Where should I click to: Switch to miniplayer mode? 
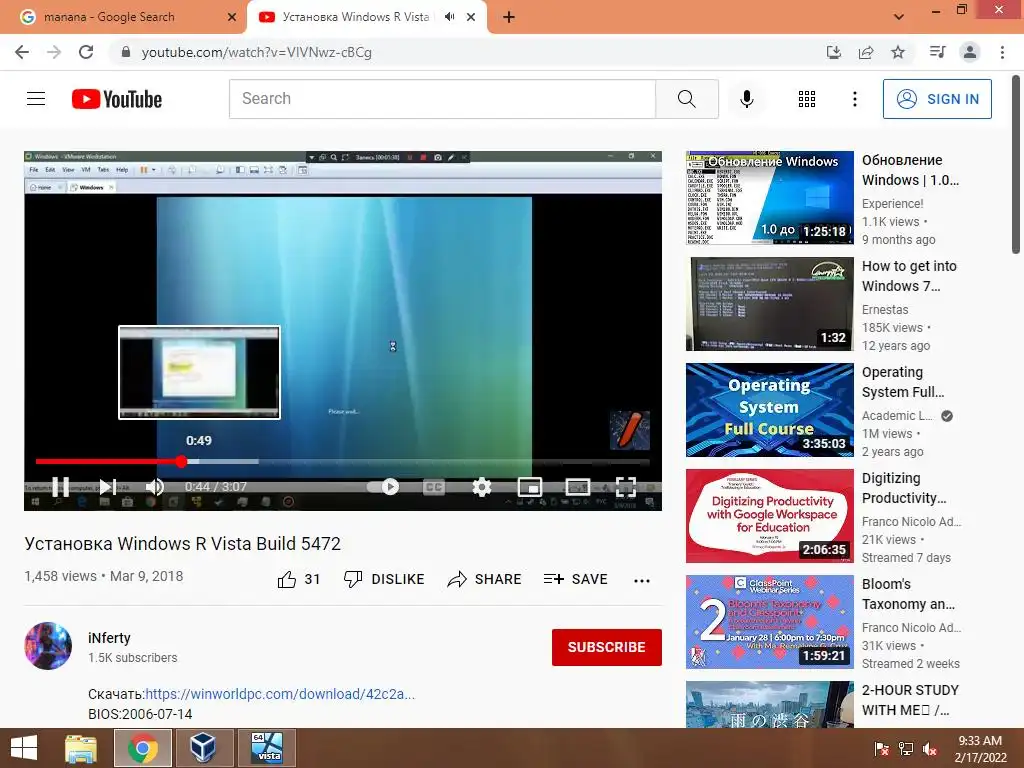tap(530, 487)
